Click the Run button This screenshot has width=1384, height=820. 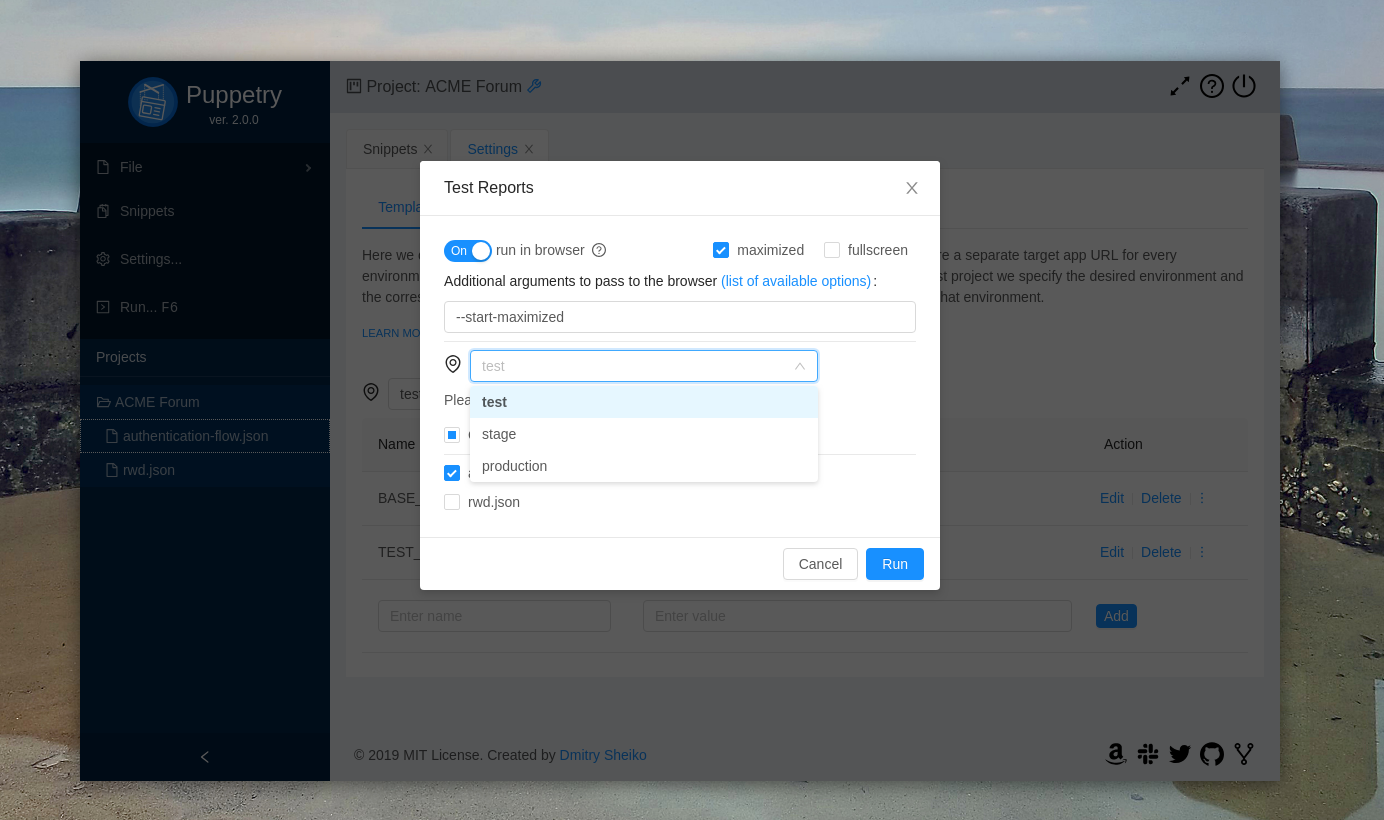[x=895, y=564]
